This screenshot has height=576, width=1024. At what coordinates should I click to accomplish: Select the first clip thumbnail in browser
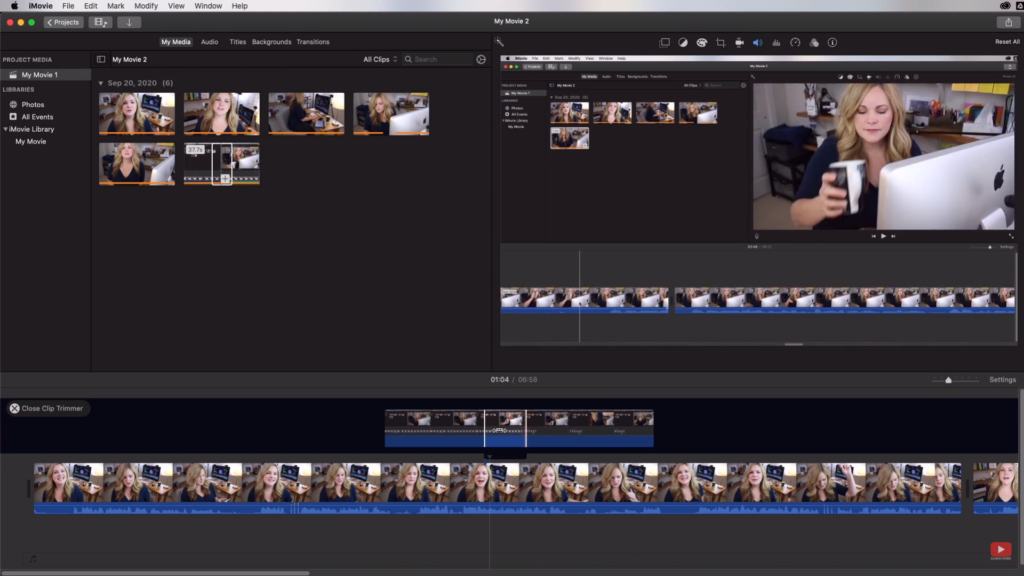137,114
